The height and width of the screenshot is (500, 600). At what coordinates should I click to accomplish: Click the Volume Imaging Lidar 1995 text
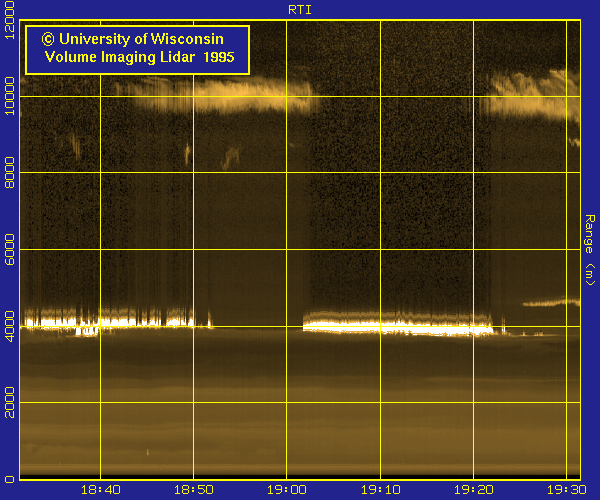click(x=139, y=57)
